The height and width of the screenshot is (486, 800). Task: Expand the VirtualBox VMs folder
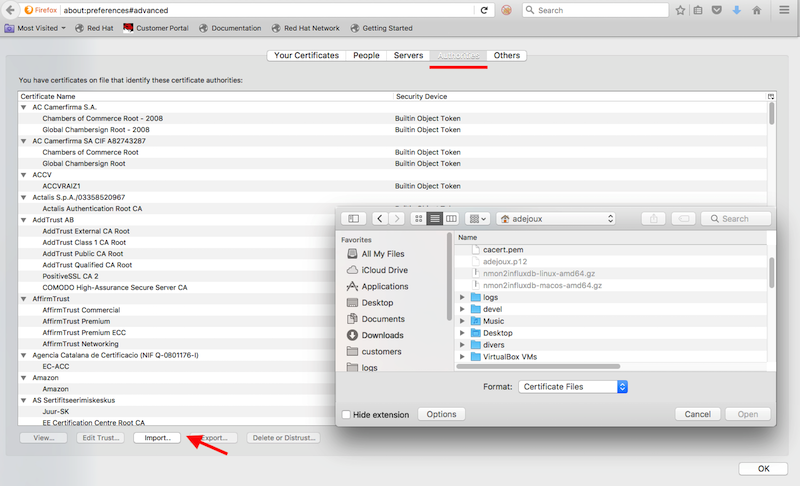click(x=462, y=357)
